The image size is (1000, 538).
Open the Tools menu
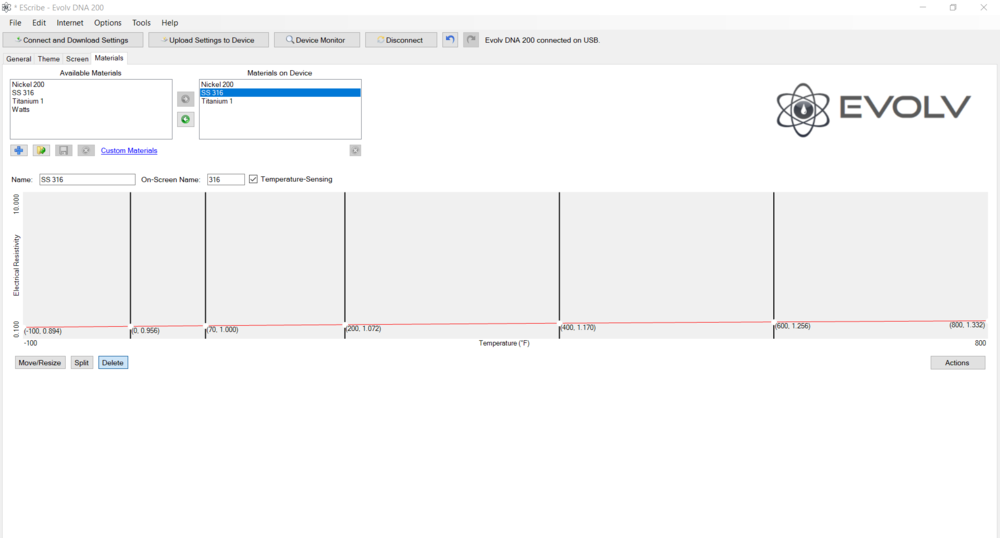coord(142,22)
